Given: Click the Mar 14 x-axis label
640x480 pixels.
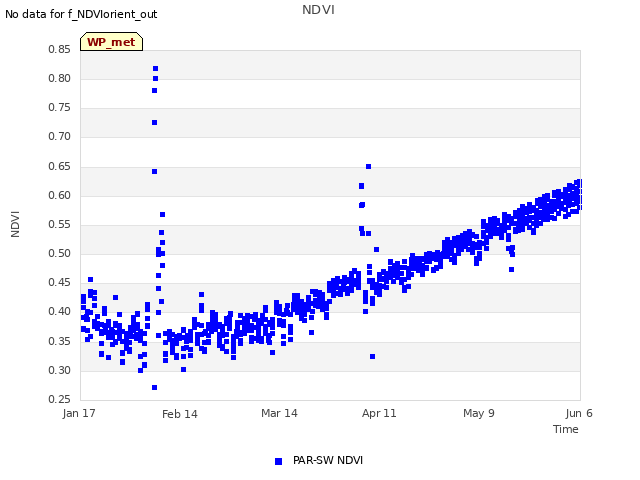Looking at the screenshot, I should 279,413.
